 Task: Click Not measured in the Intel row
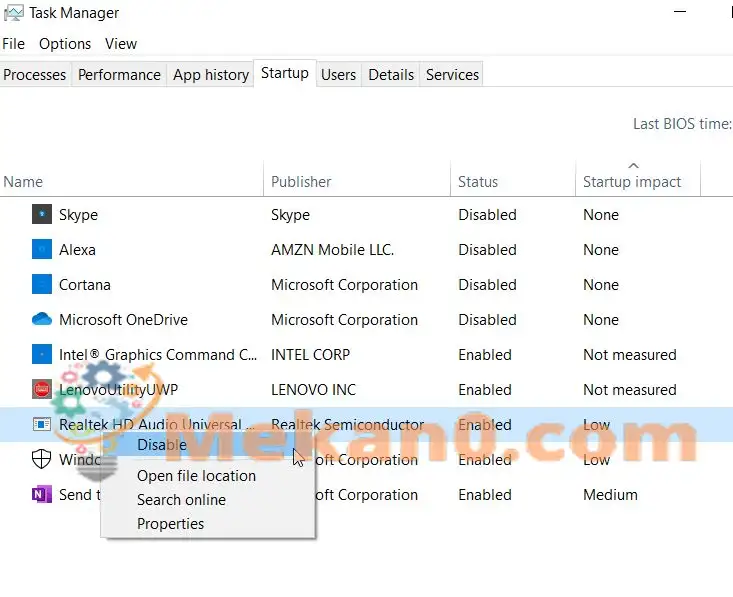click(630, 354)
